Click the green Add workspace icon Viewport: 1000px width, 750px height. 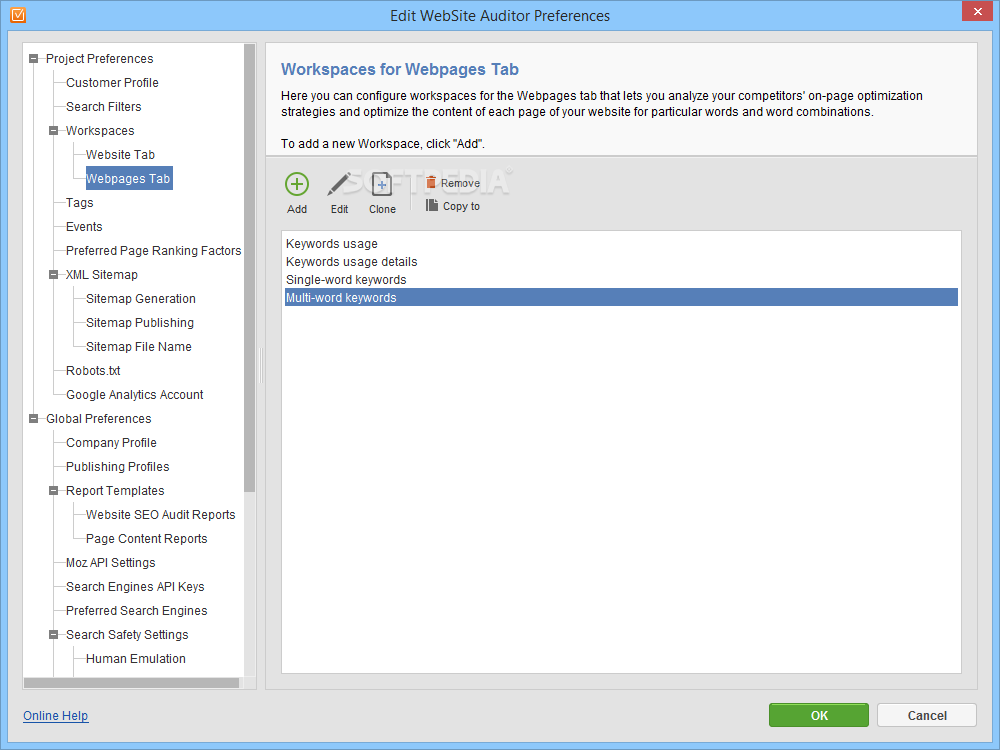297,184
